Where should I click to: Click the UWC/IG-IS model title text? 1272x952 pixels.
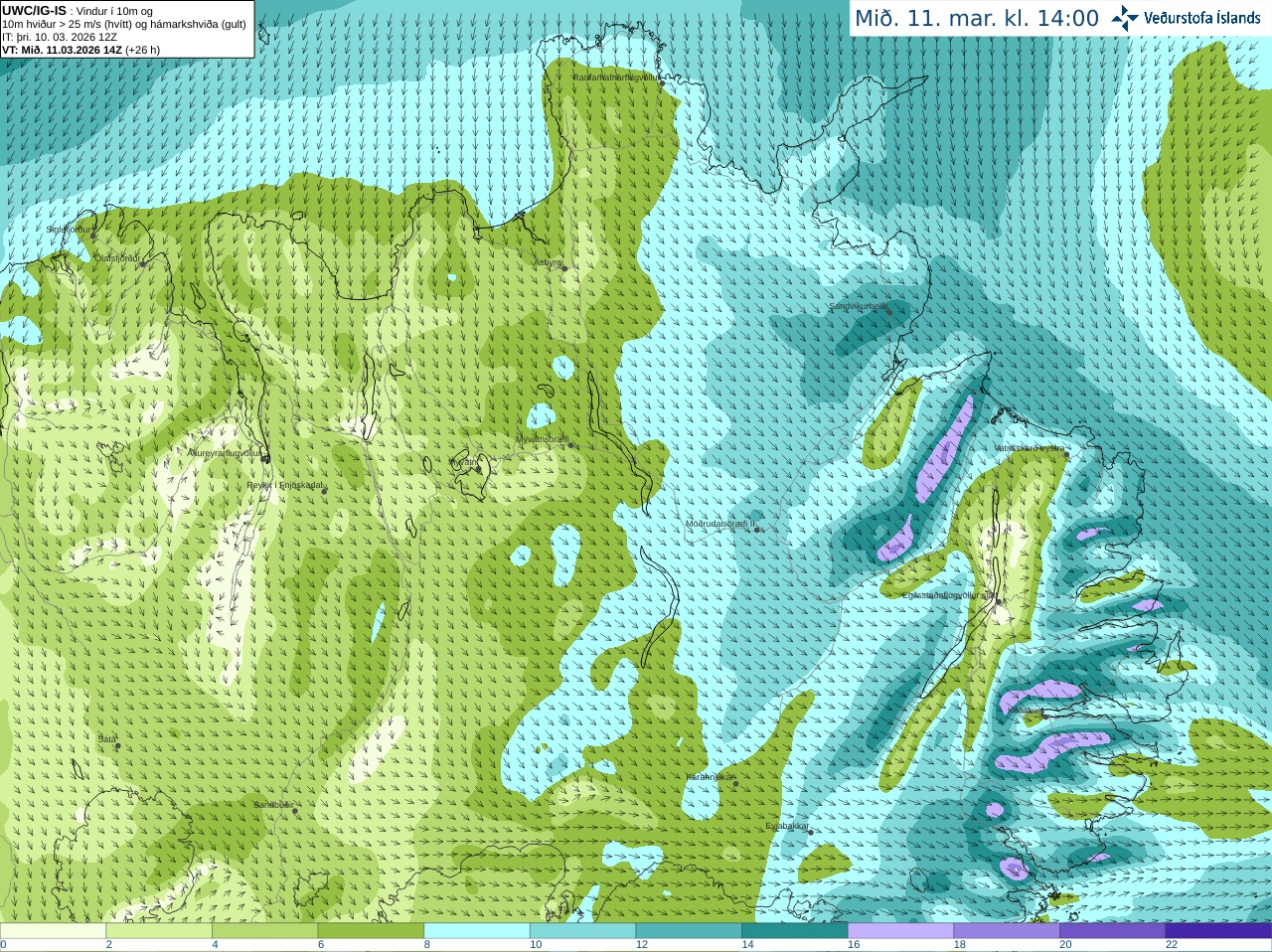coord(34,11)
